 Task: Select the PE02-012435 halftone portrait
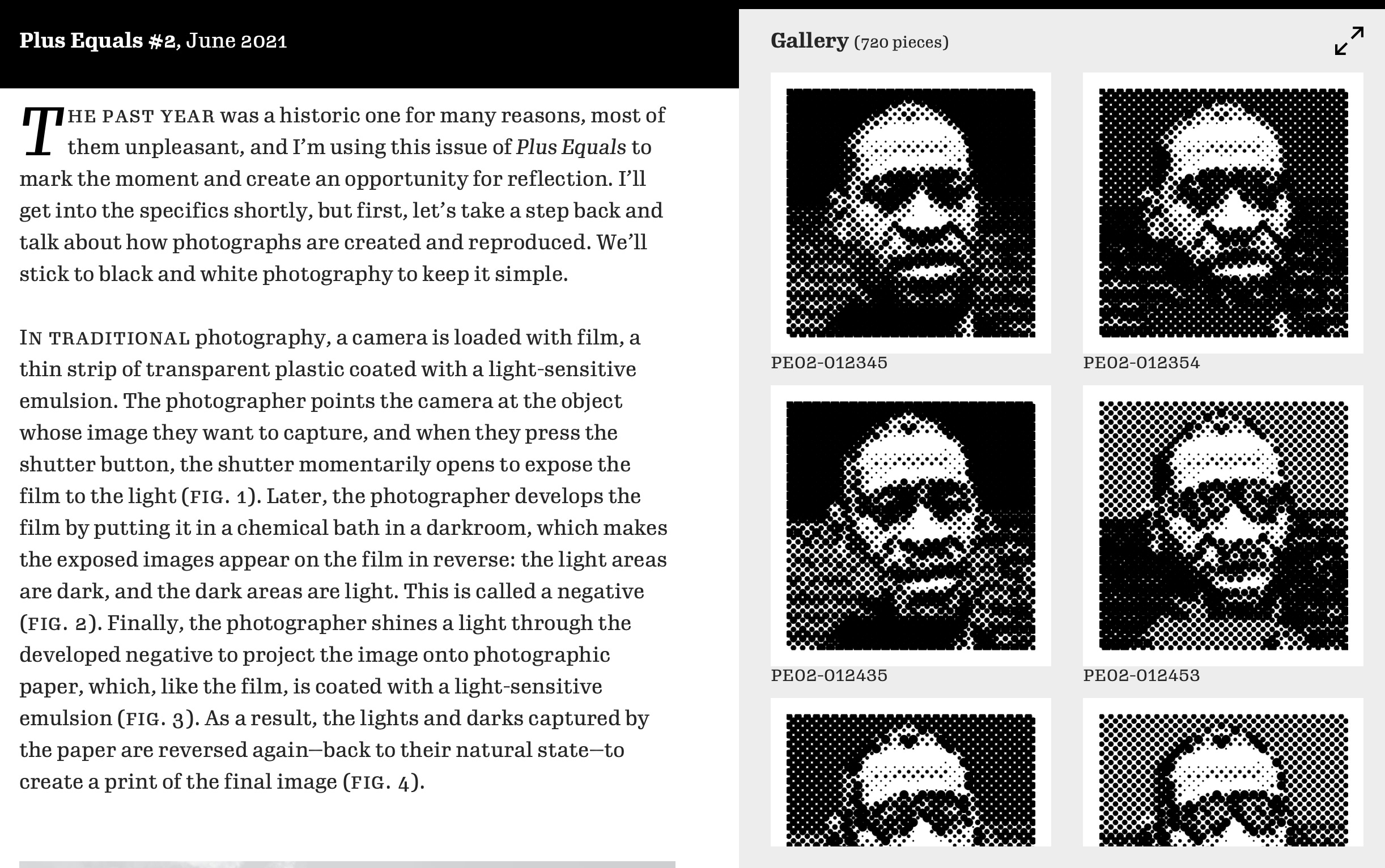click(911, 526)
